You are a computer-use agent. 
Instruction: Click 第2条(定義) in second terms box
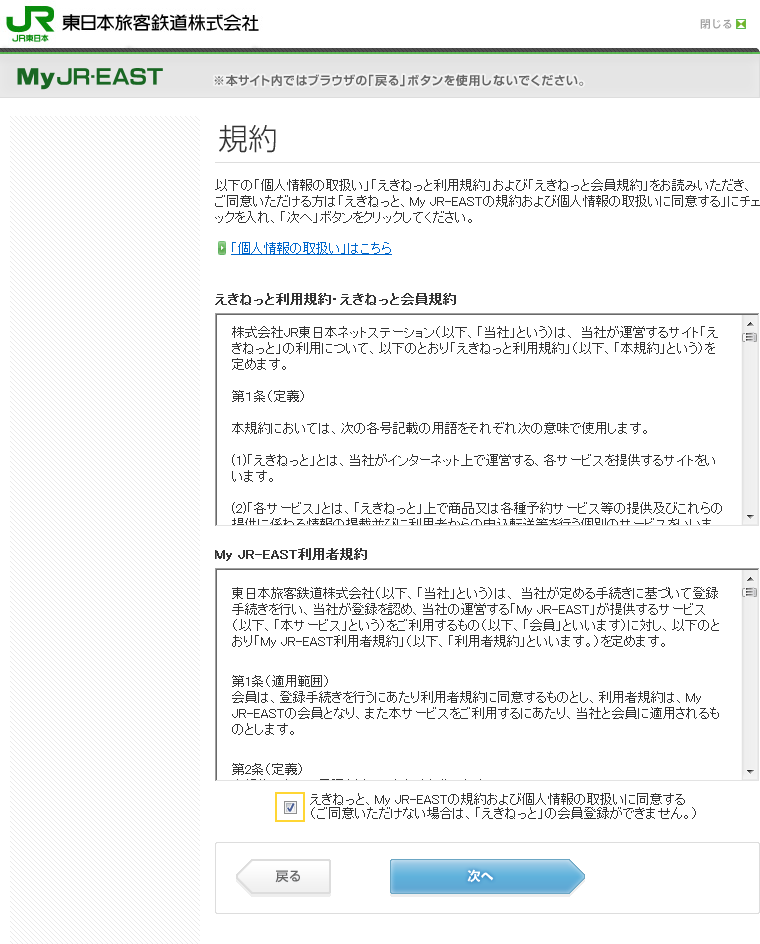(x=267, y=769)
